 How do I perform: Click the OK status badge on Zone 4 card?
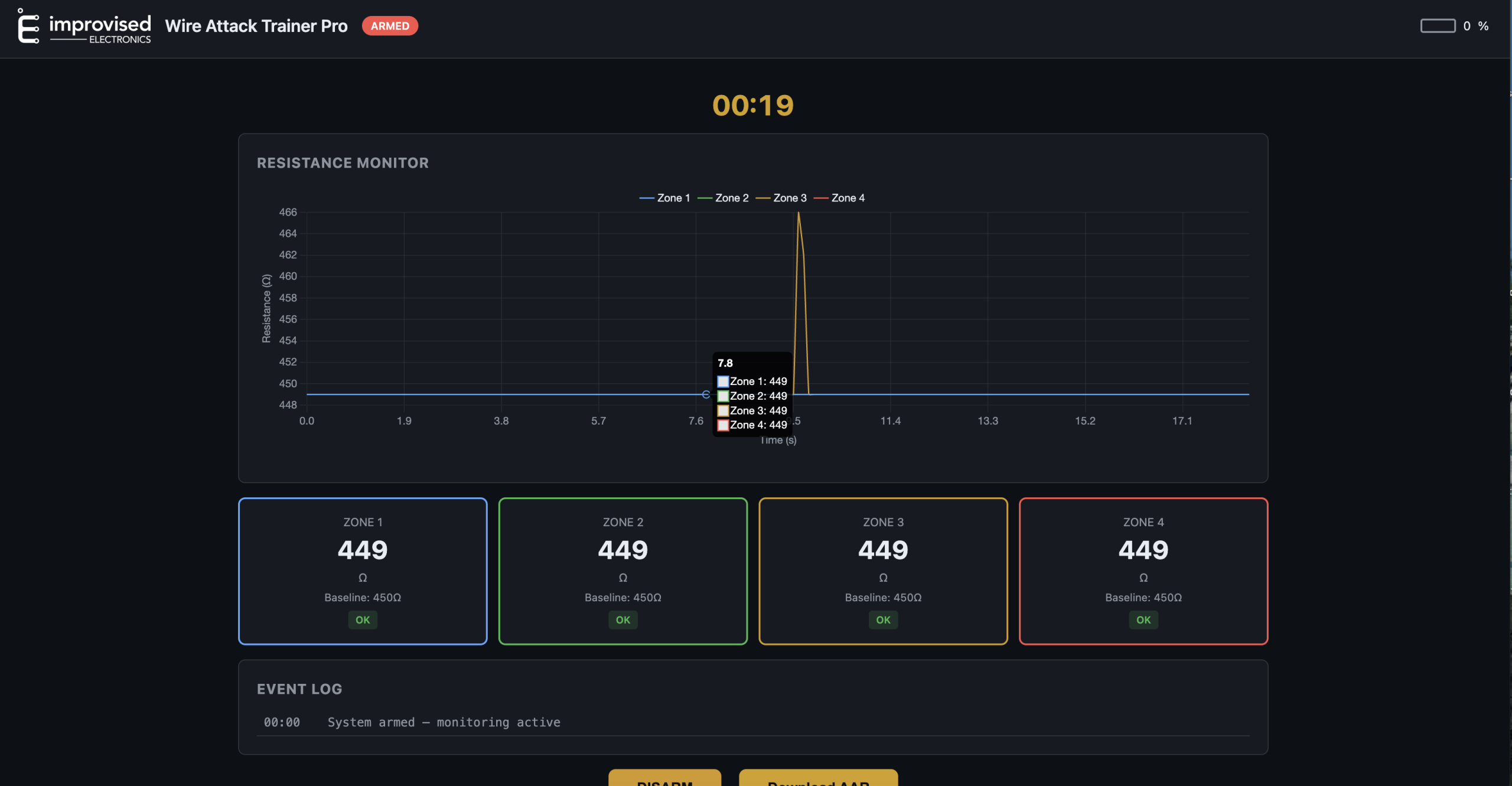(1142, 620)
